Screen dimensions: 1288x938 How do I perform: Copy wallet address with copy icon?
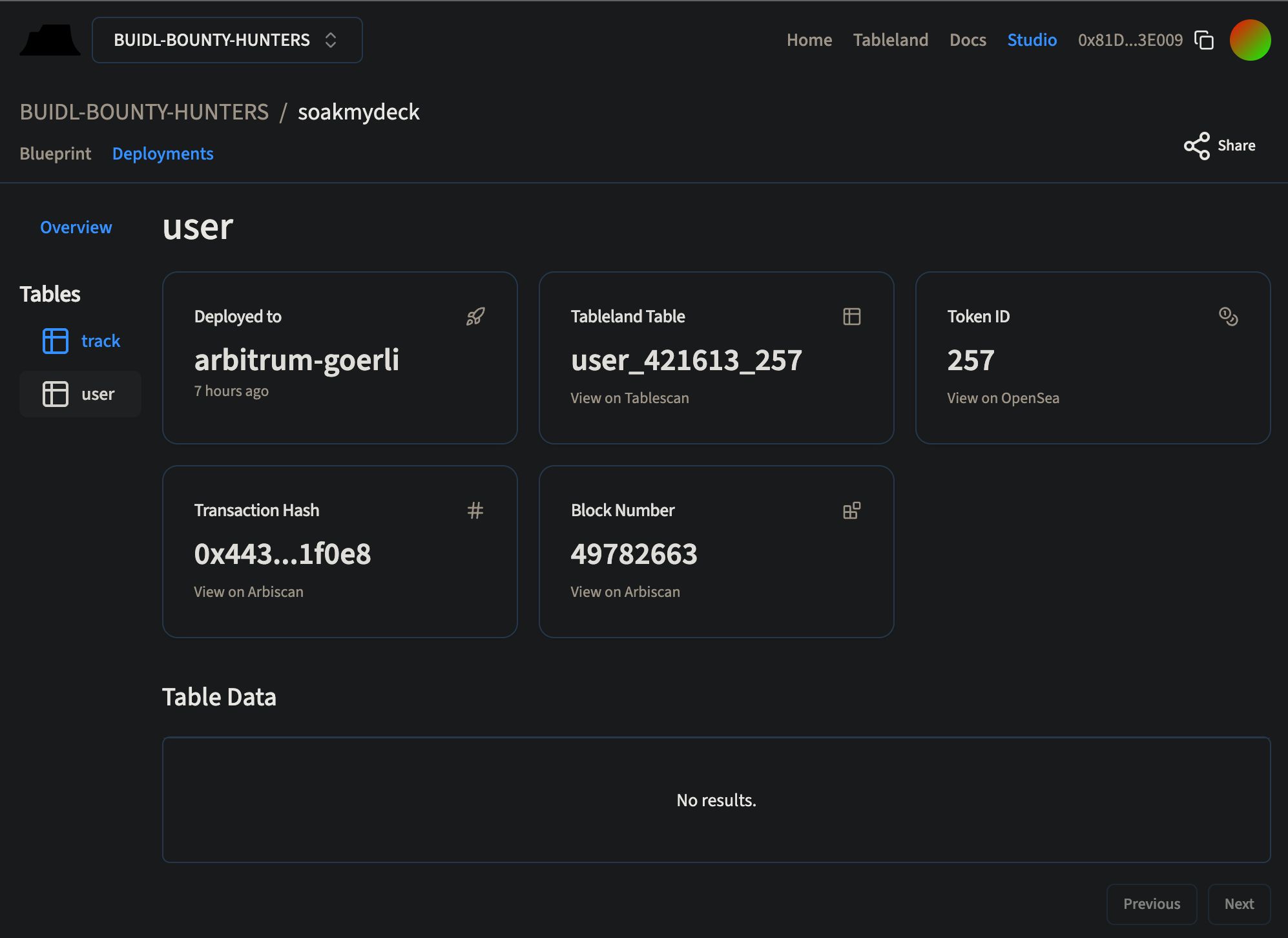point(1204,40)
